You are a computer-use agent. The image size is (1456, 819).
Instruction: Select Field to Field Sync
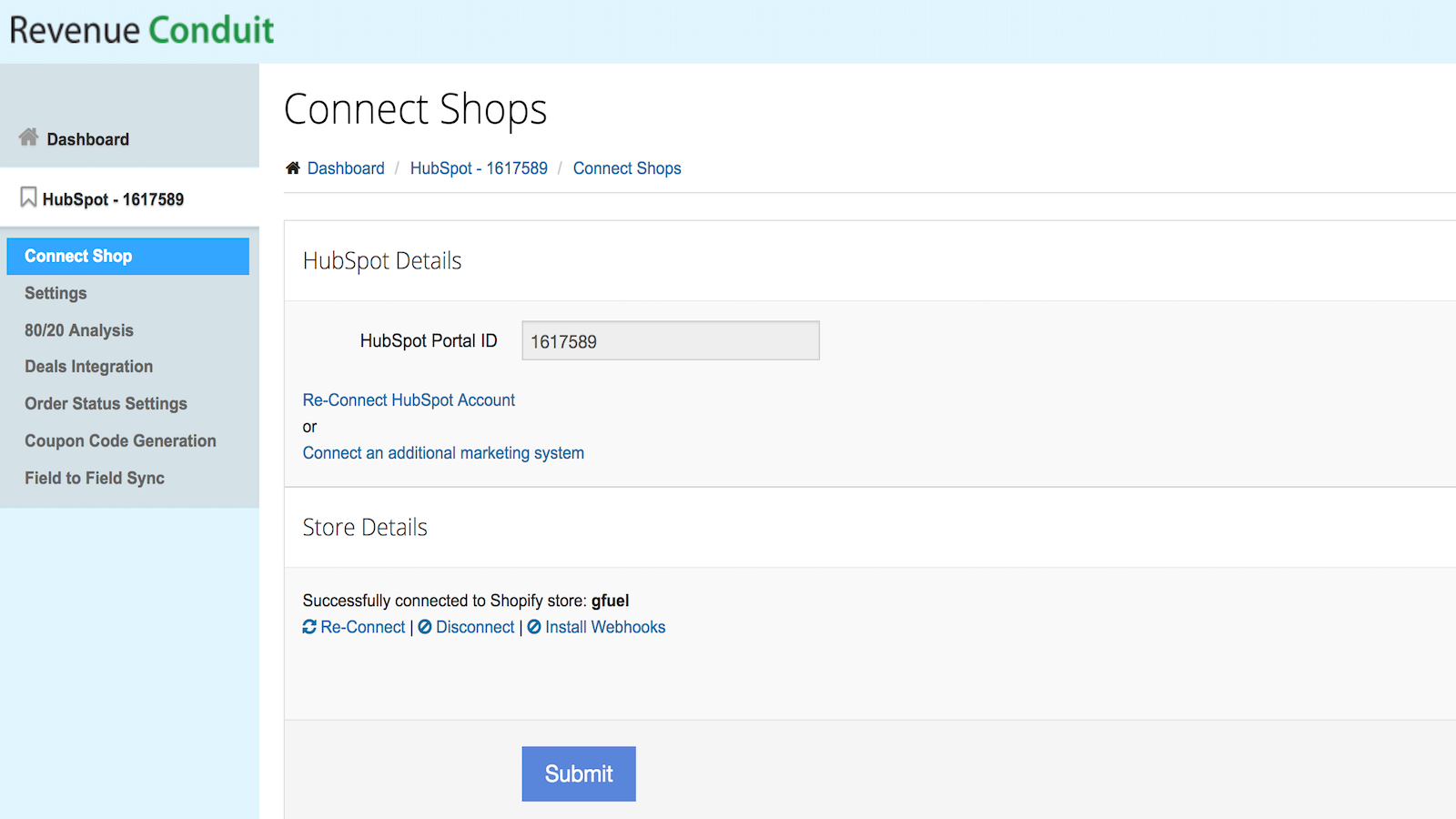tap(95, 478)
